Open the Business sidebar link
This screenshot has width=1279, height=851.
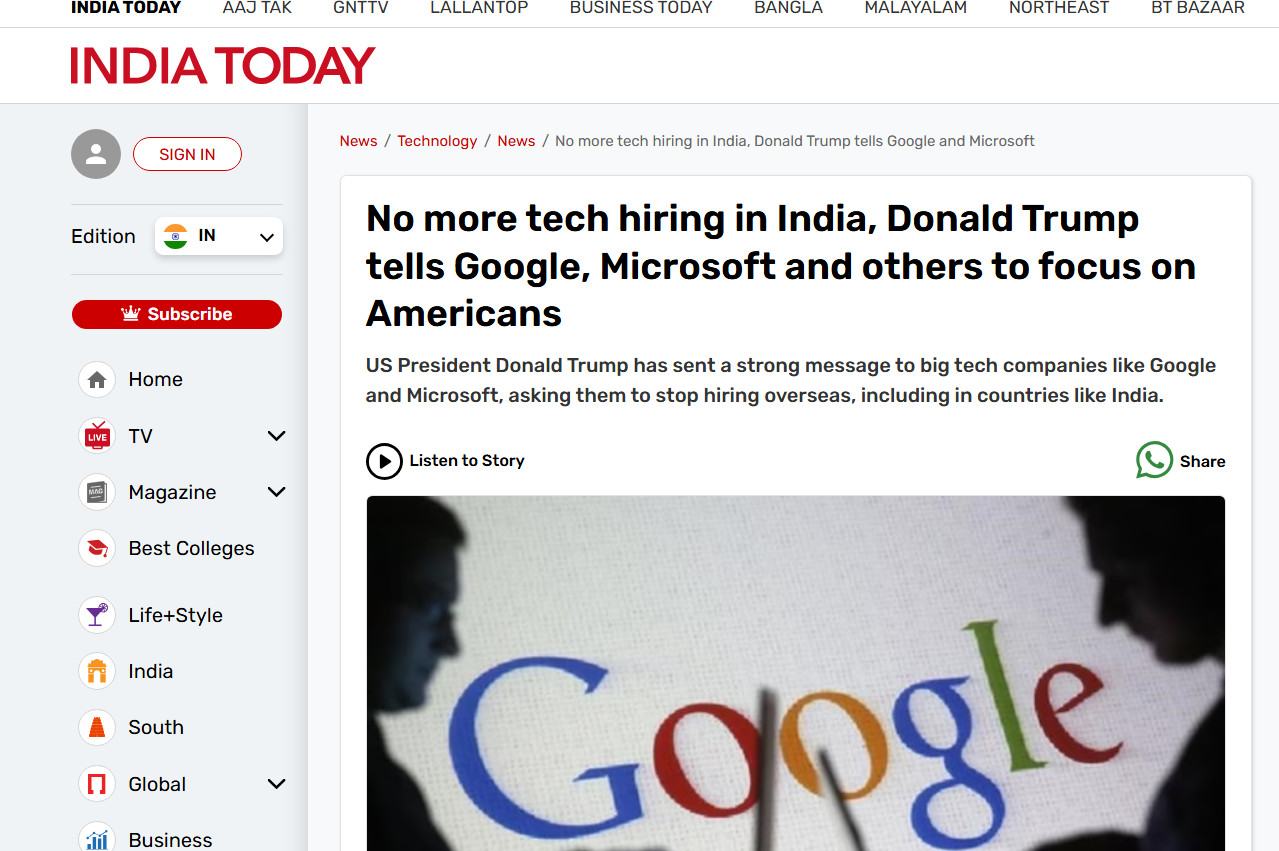tap(170, 840)
